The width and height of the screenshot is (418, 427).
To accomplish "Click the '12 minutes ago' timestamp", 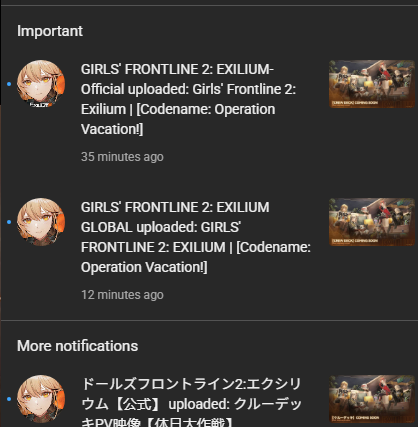I will tap(122, 295).
